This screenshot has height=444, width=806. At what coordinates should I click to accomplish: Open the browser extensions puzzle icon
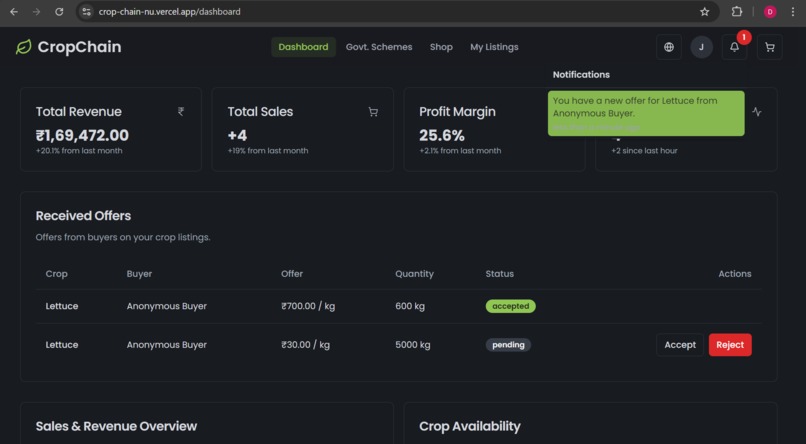pyautogui.click(x=737, y=11)
